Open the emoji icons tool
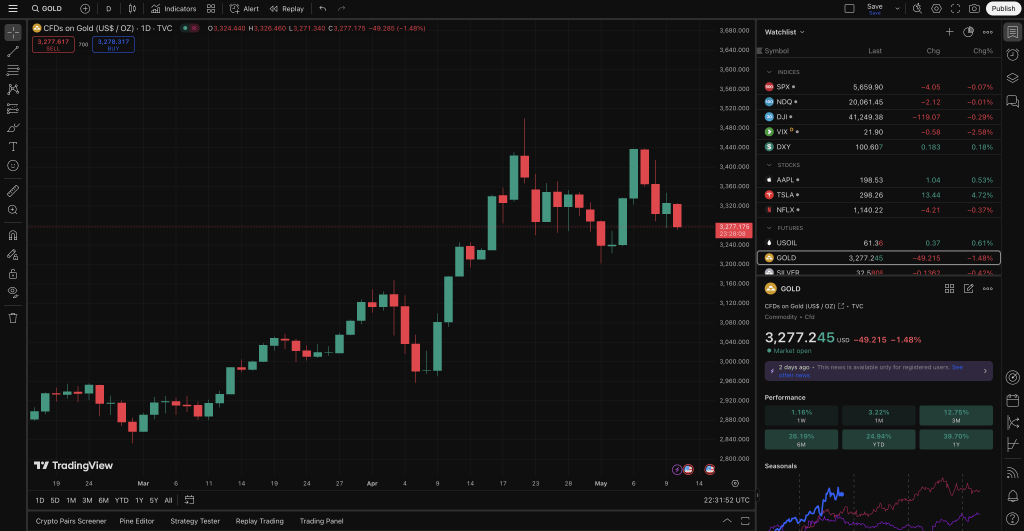 click(x=13, y=165)
